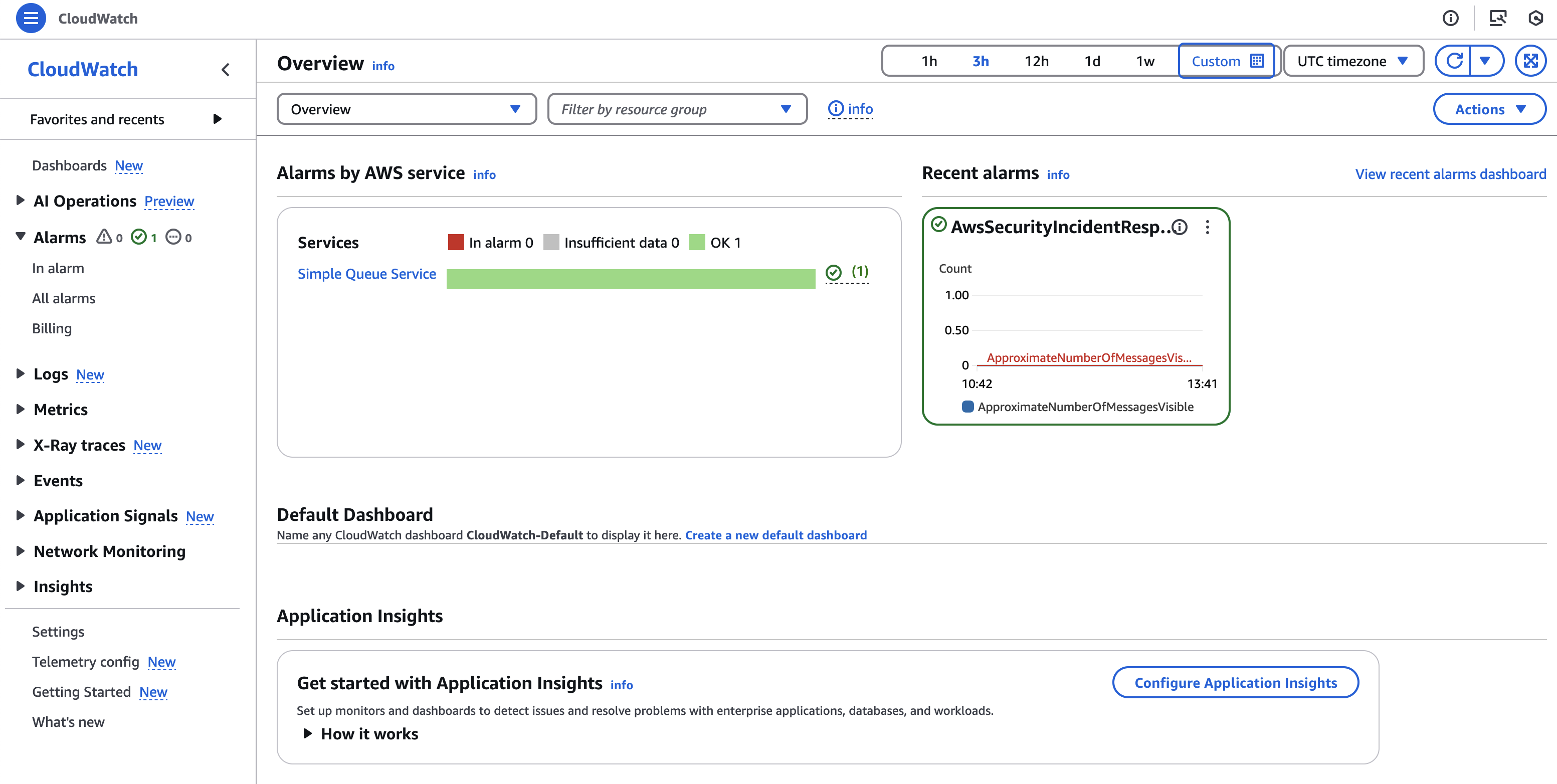The width and height of the screenshot is (1557, 784).
Task: Open the refresh interval dropdown arrow
Action: (x=1485, y=61)
